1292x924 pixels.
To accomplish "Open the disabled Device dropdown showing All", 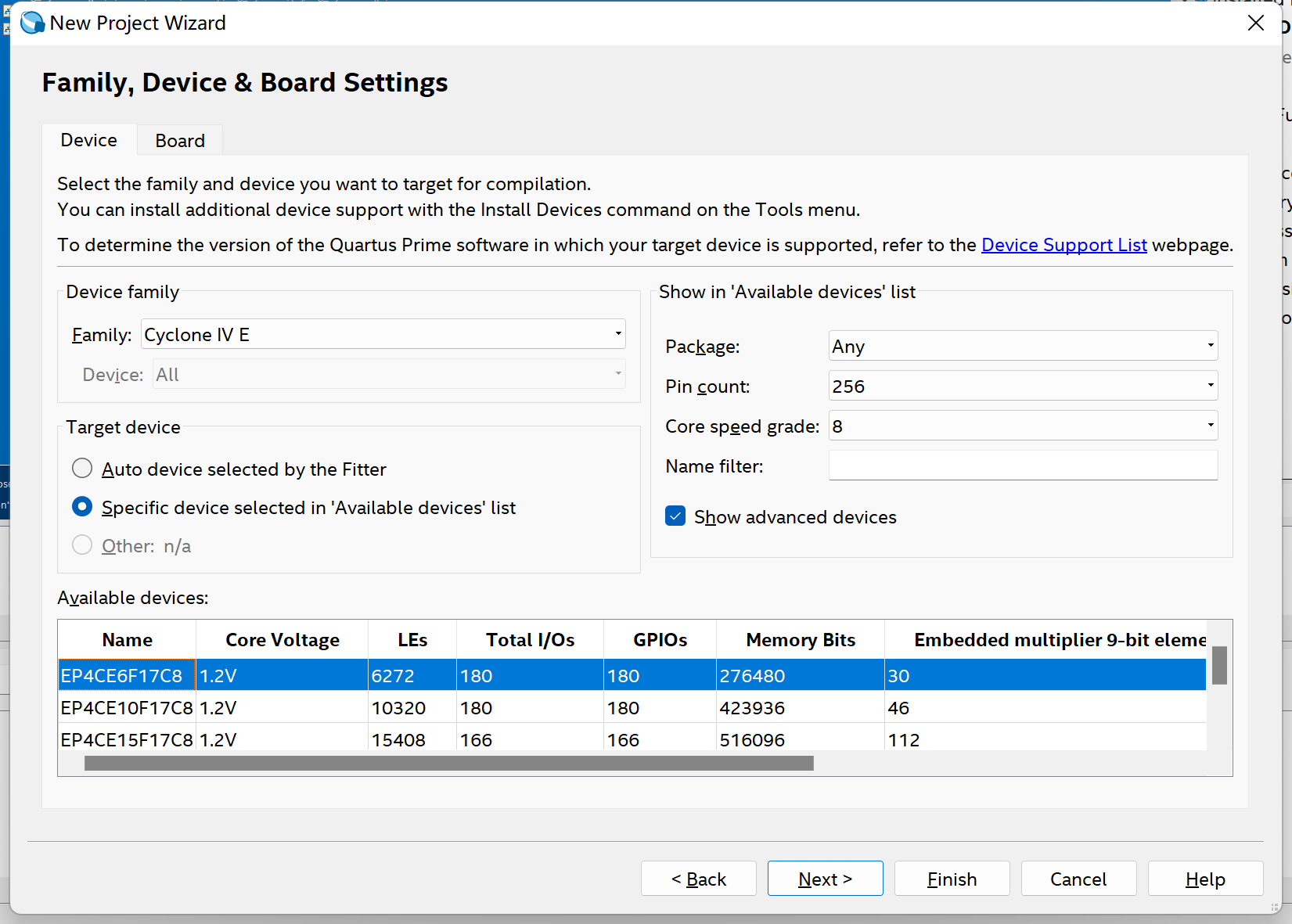I will [389, 374].
